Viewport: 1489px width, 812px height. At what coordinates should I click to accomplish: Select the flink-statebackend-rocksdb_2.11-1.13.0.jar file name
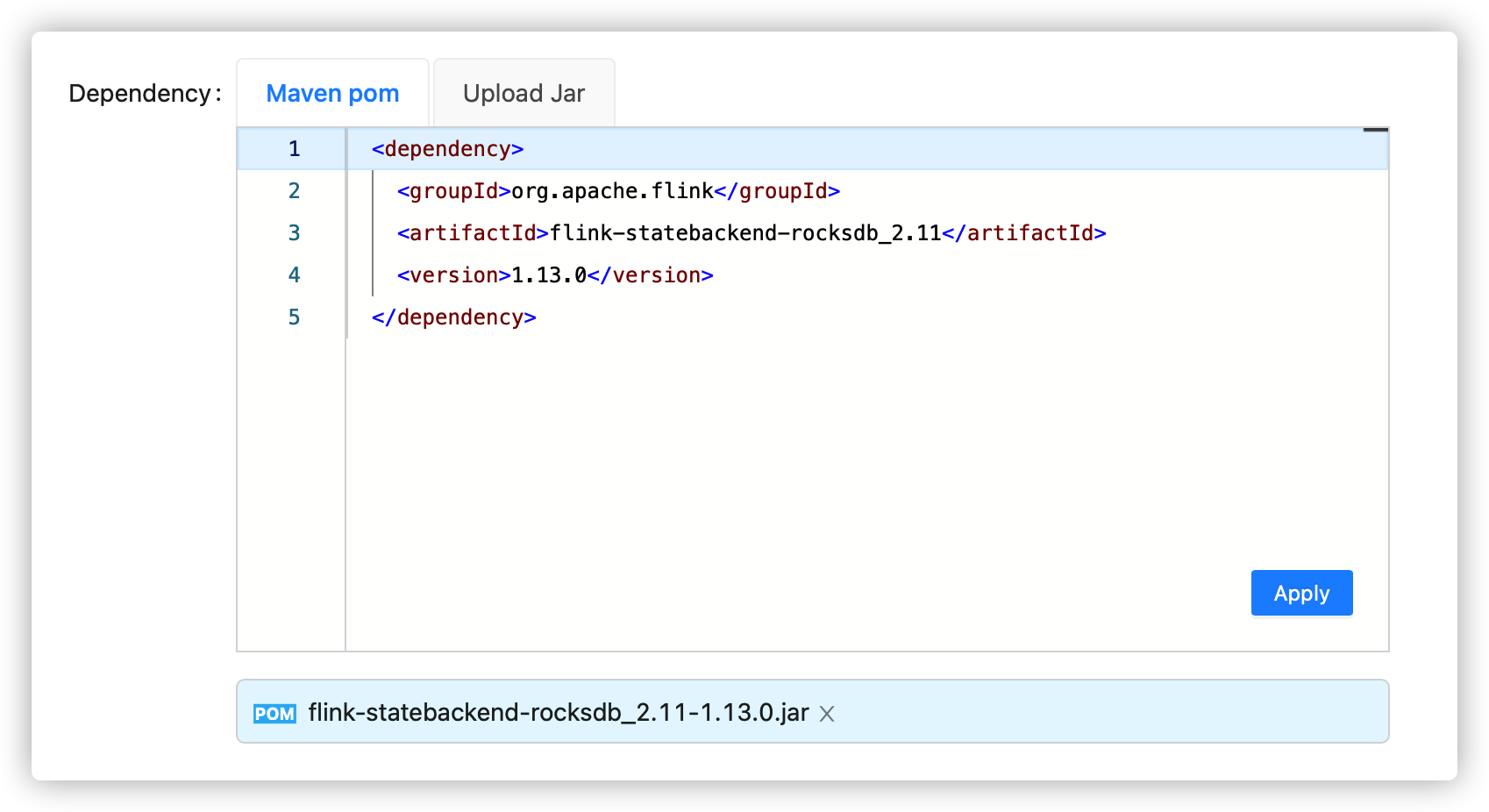pyautogui.click(x=558, y=712)
